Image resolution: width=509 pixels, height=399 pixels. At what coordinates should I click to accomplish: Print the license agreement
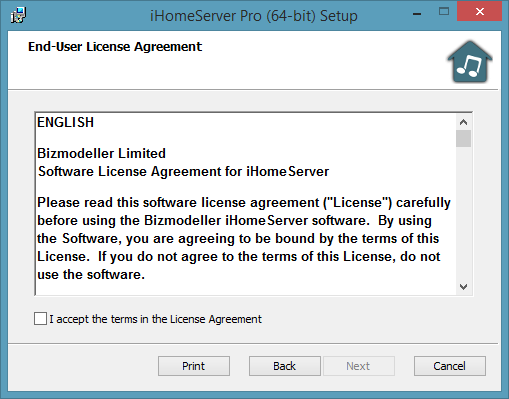click(x=194, y=366)
